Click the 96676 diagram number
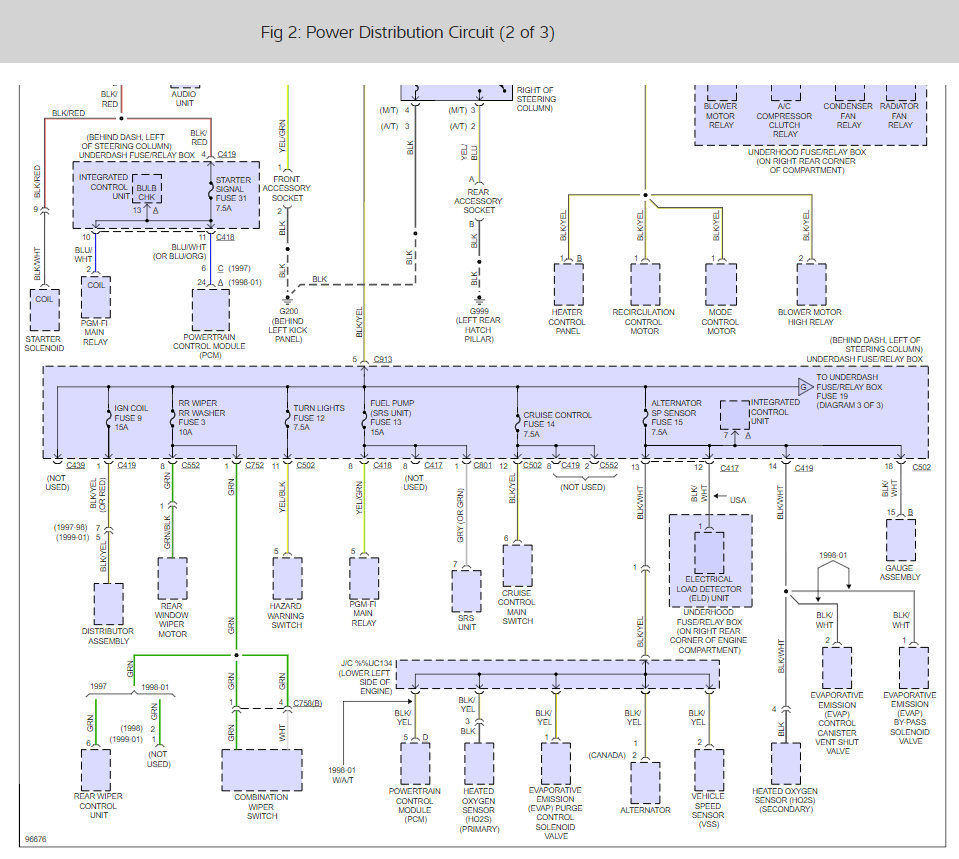This screenshot has height=859, width=959. 35,839
